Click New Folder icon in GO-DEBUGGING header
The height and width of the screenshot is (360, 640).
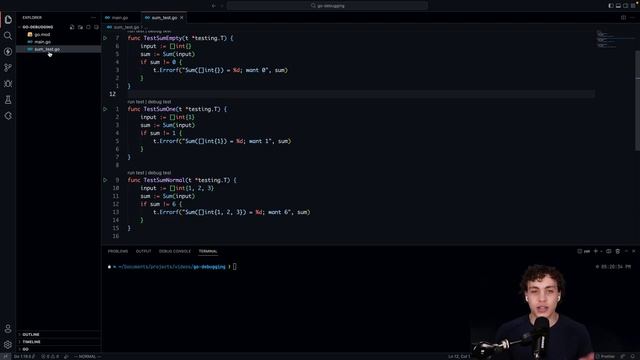(80, 27)
